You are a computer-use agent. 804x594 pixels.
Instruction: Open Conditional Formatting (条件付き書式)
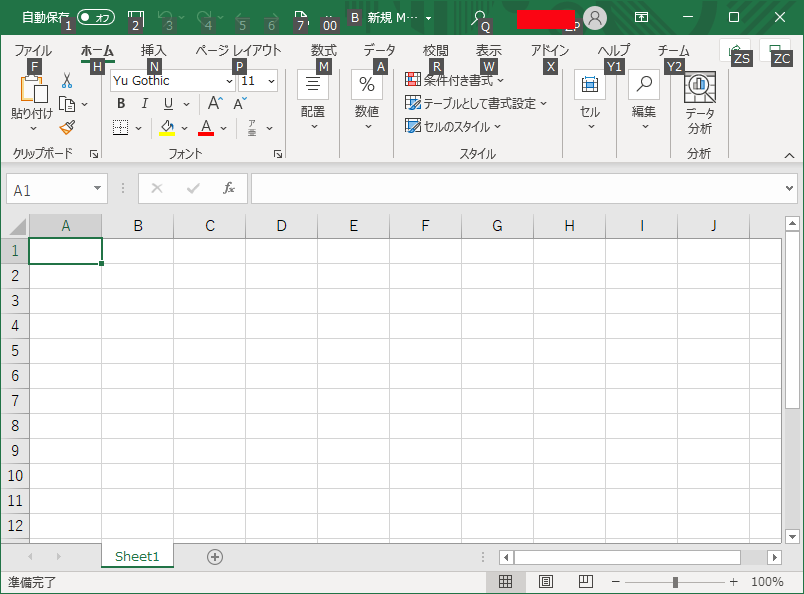[454, 80]
